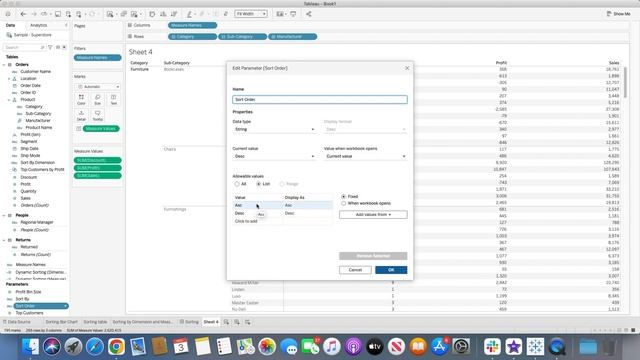Click the Undo back arrow in toolbar
This screenshot has width=640, height=360.
point(23,14)
